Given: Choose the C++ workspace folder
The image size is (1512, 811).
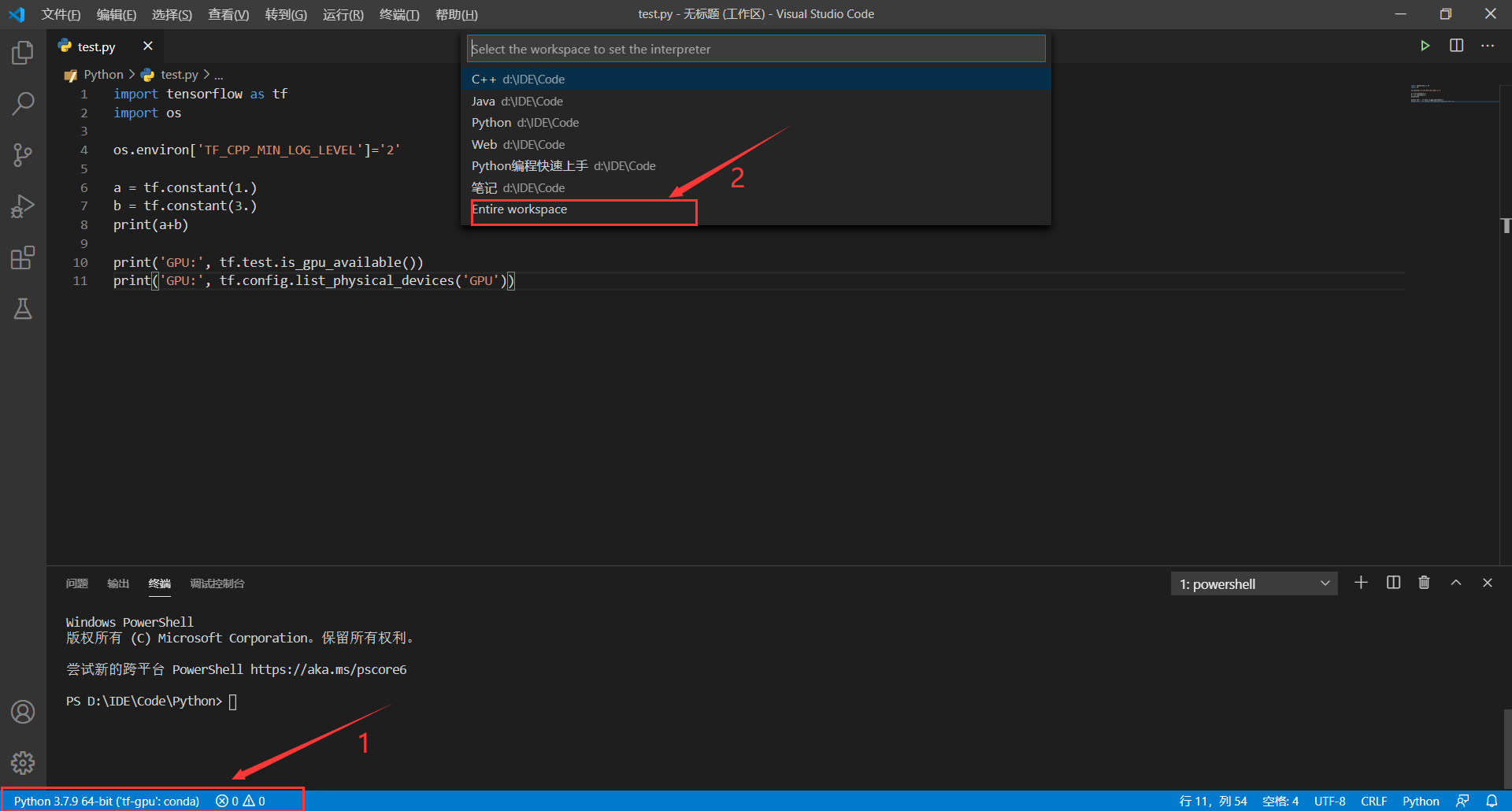Looking at the screenshot, I should click(x=756, y=80).
